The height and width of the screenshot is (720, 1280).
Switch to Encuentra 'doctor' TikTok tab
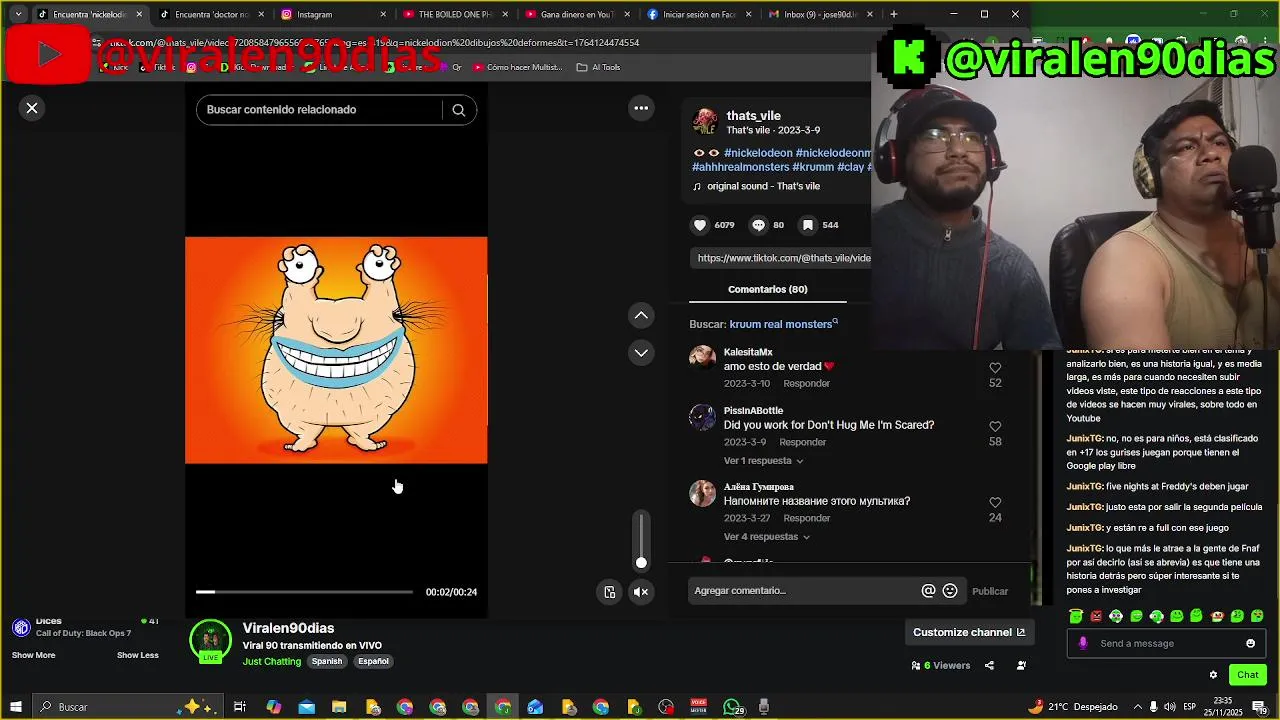click(212, 15)
